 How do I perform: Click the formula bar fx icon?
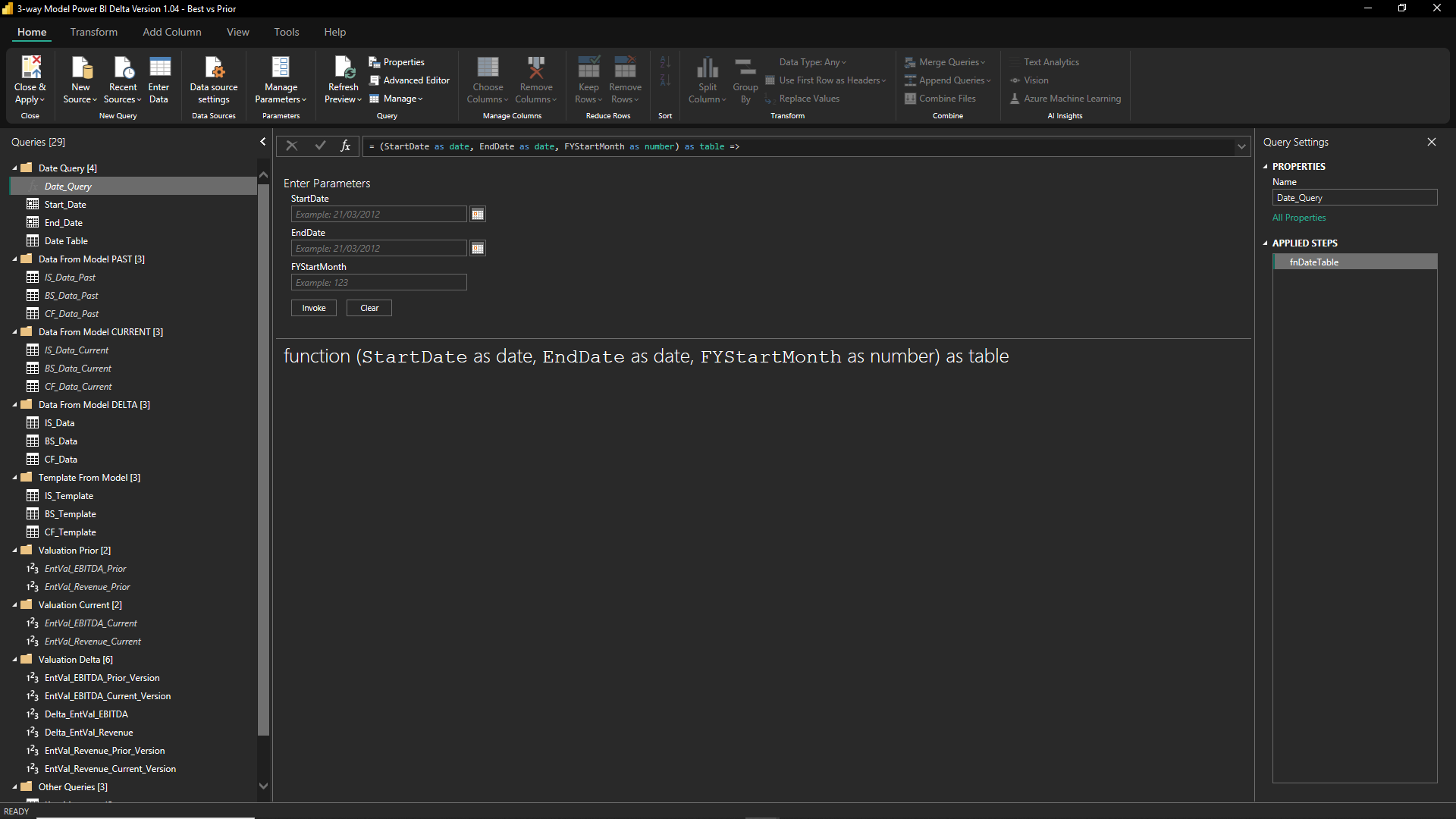(346, 146)
